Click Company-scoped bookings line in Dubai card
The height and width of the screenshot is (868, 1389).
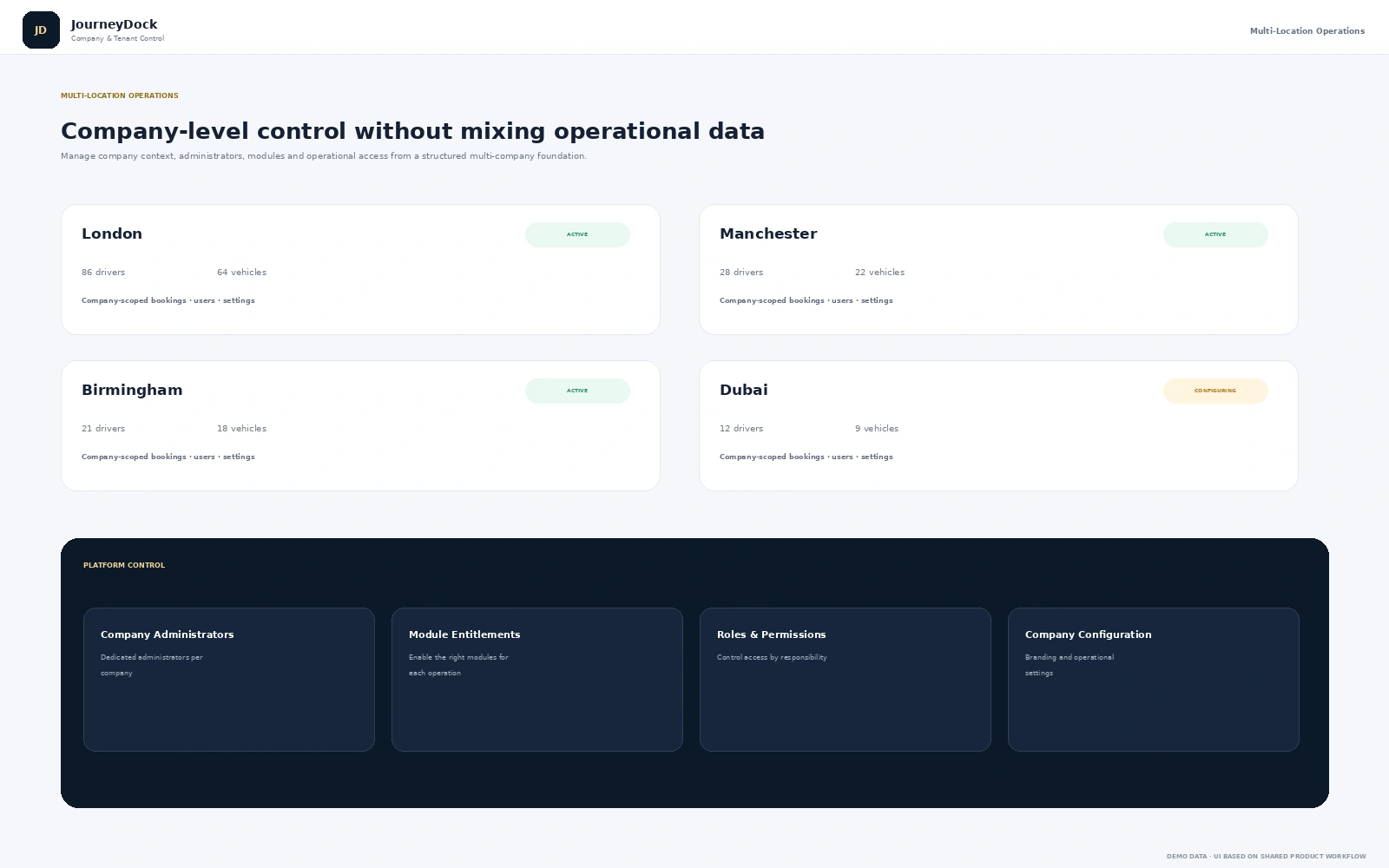(806, 457)
